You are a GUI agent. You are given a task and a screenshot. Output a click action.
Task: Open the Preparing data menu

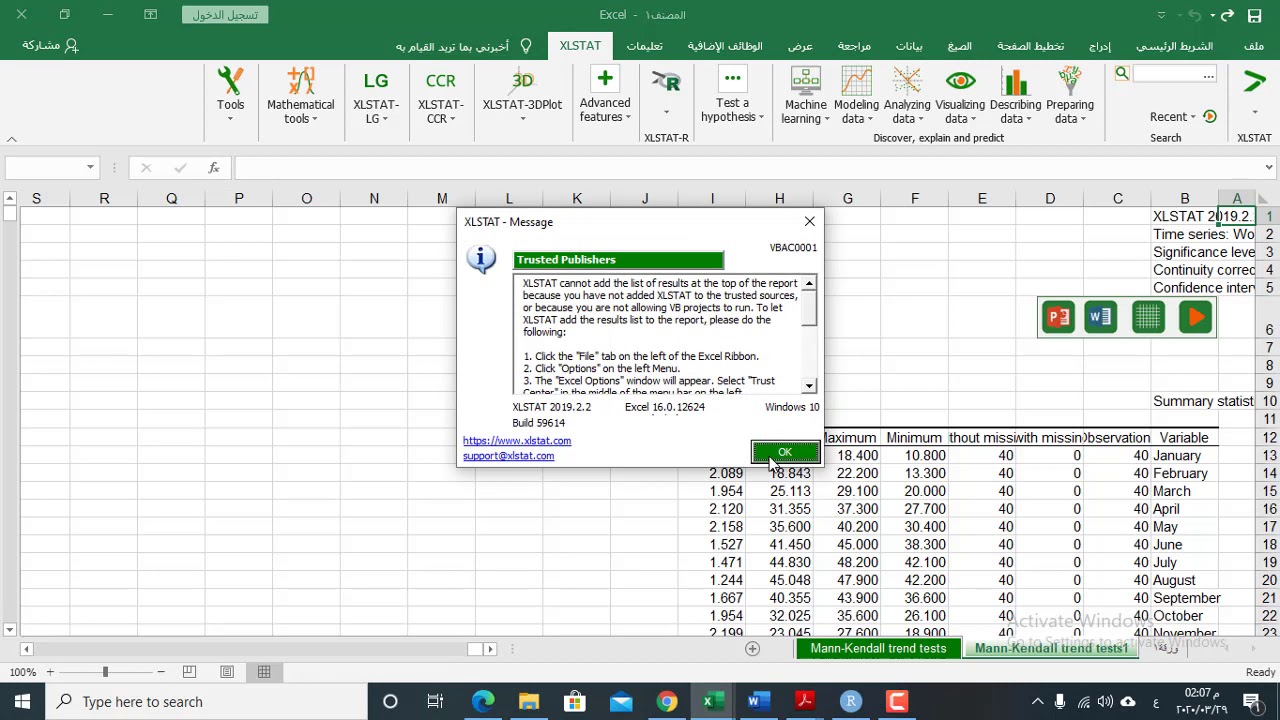pyautogui.click(x=1069, y=96)
